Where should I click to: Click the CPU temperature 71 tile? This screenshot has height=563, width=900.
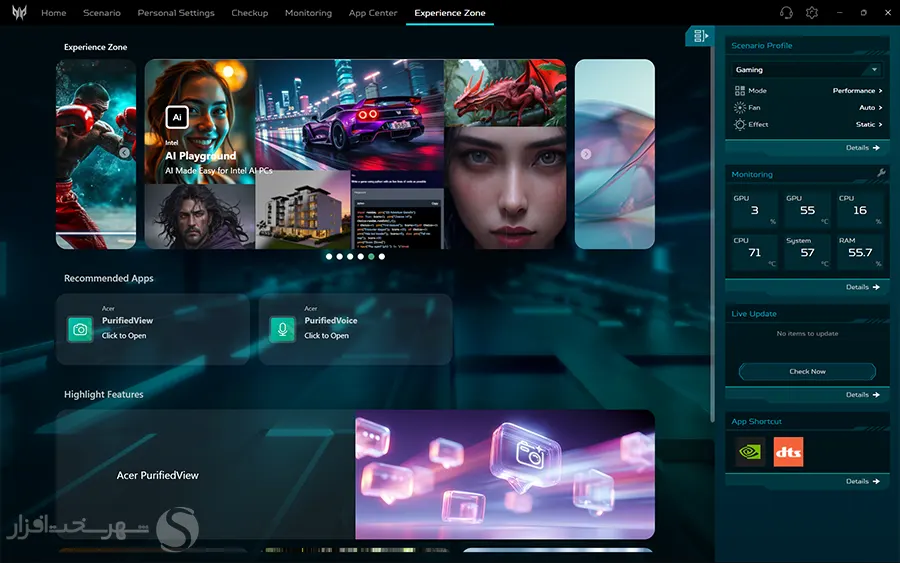point(754,253)
